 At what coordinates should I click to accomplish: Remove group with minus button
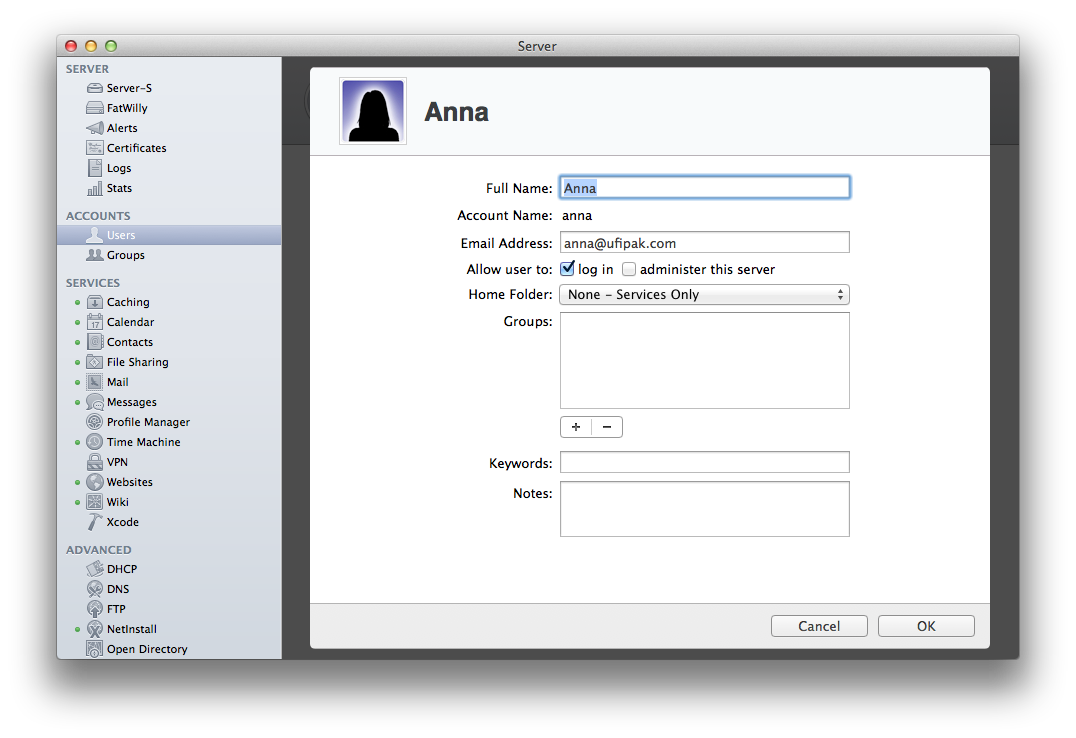(607, 427)
